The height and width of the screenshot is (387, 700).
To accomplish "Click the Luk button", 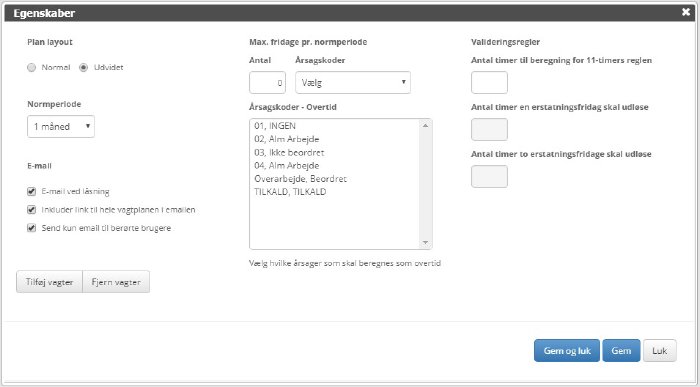I will (x=660, y=350).
